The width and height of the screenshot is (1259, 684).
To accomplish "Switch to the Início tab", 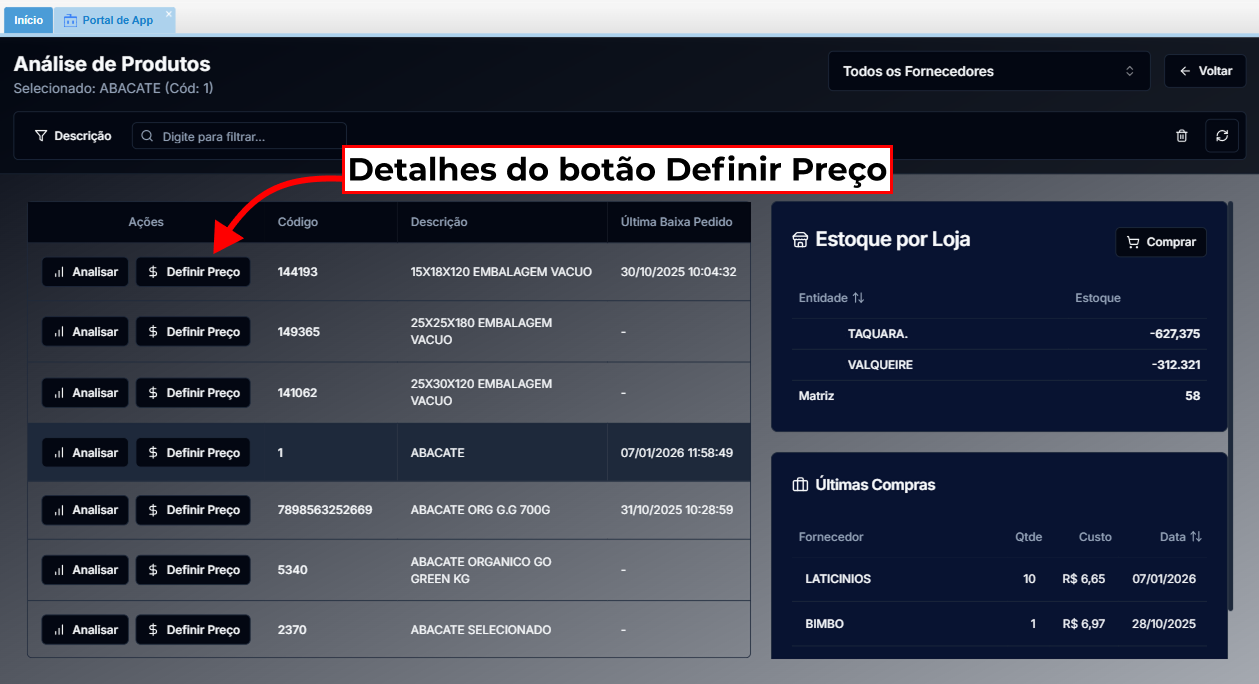I will pos(28,20).
